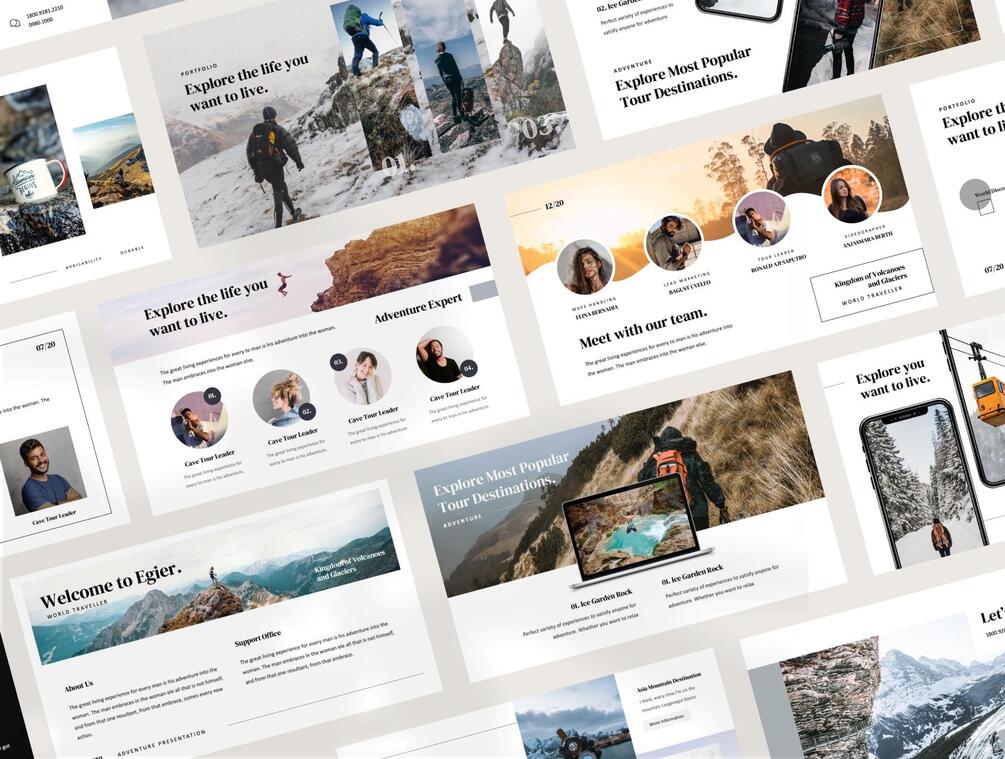
Task: Click the 'VIDEOGRAPHER' role label
Action: point(864,232)
